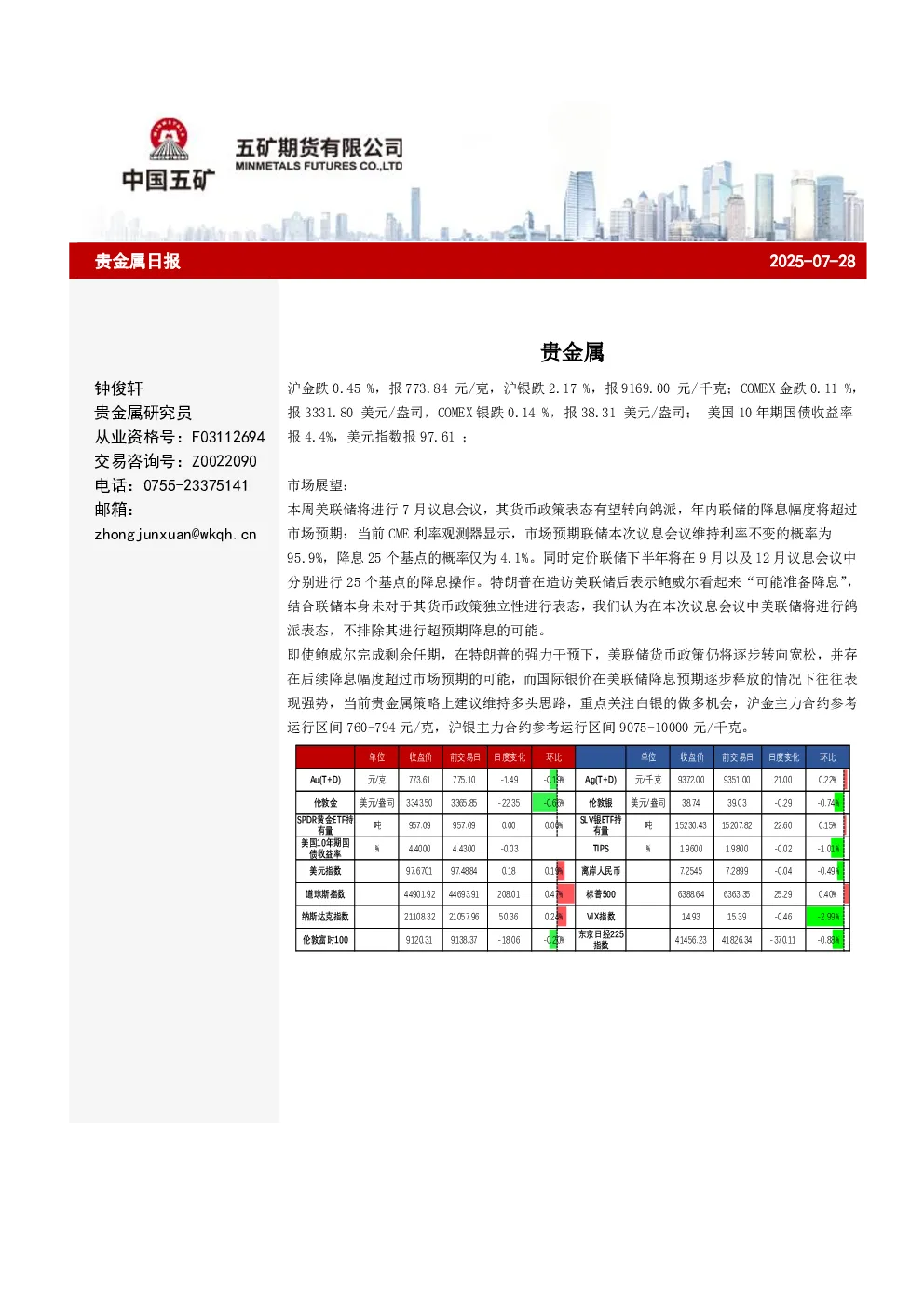The width and height of the screenshot is (924, 1307).
Task: Click the 贵金属研究员 job title
Action: point(143,413)
